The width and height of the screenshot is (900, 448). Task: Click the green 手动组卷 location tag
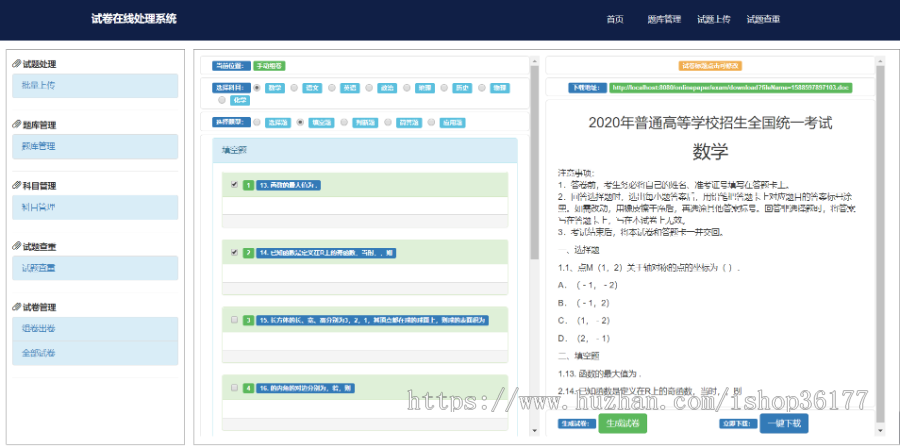(x=269, y=66)
